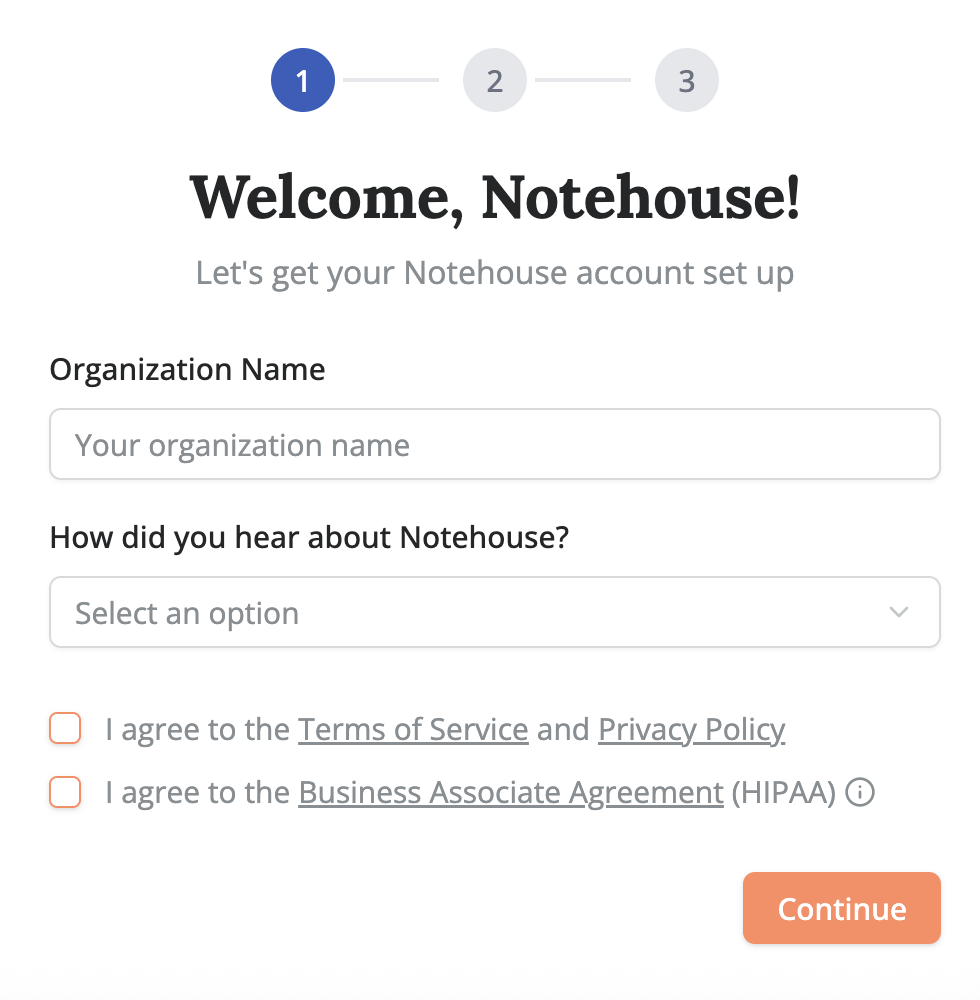The image size is (980, 1000).
Task: Open the Terms of Service link
Action: (x=412, y=729)
